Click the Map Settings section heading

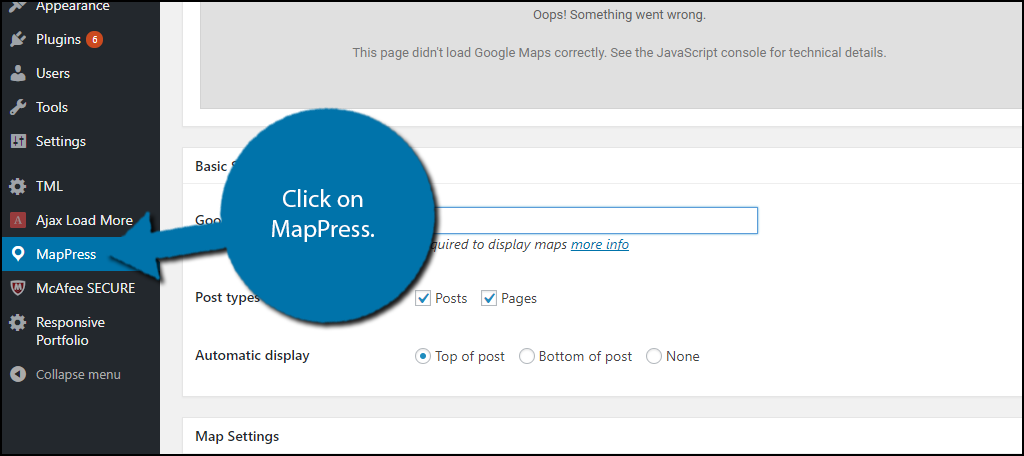(237, 436)
